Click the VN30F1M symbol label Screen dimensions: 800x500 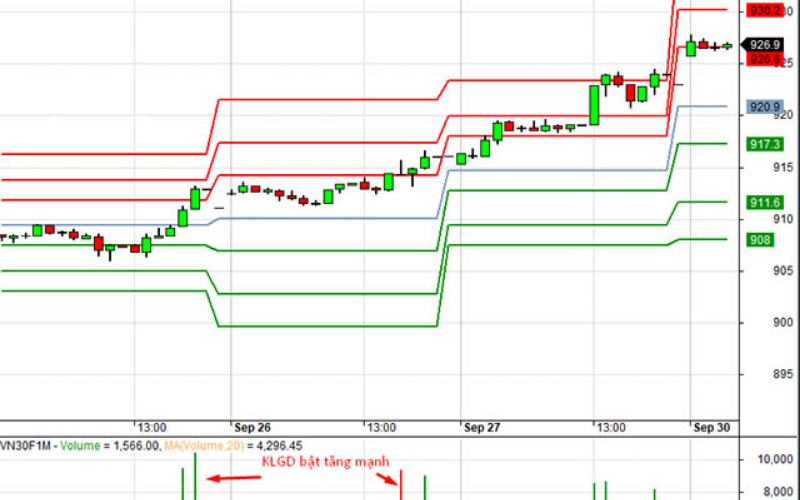click(26, 446)
